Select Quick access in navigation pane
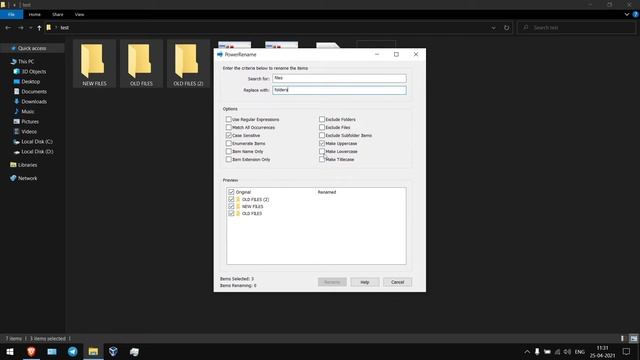640x360 pixels. coord(32,48)
